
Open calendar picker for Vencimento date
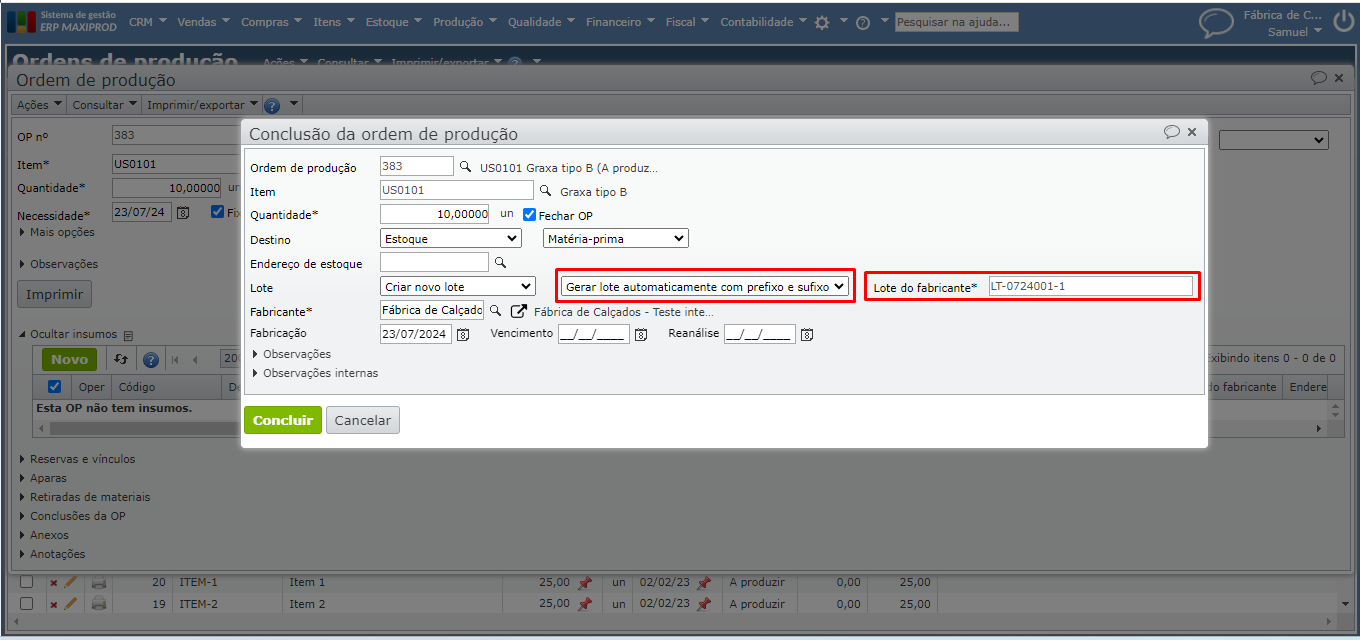(x=641, y=335)
